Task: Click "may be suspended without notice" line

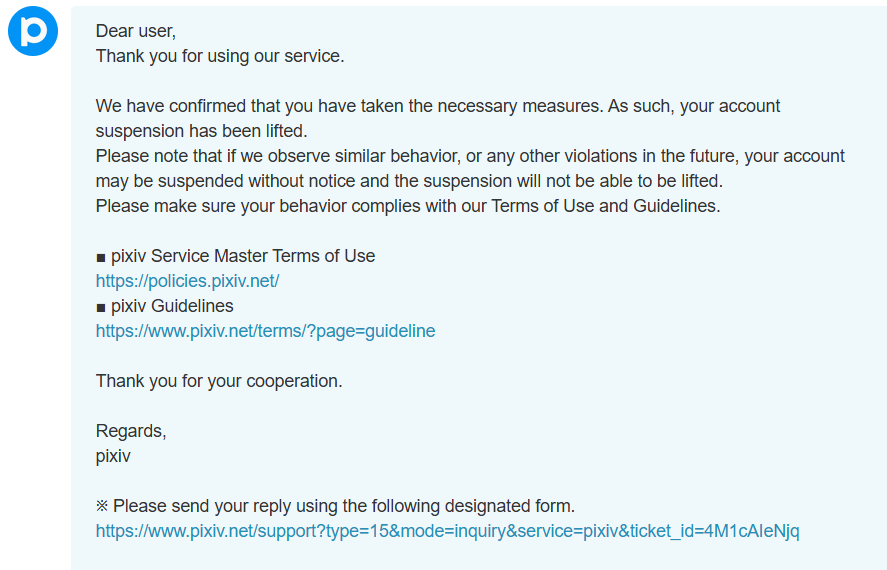Action: click(410, 181)
